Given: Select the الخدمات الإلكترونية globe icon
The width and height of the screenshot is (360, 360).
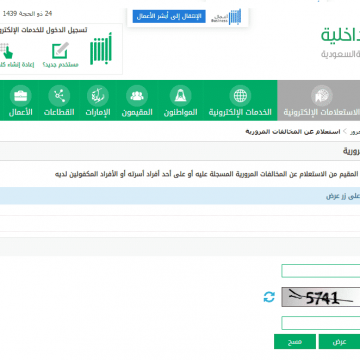Looking at the screenshot, I should pos(240,96).
